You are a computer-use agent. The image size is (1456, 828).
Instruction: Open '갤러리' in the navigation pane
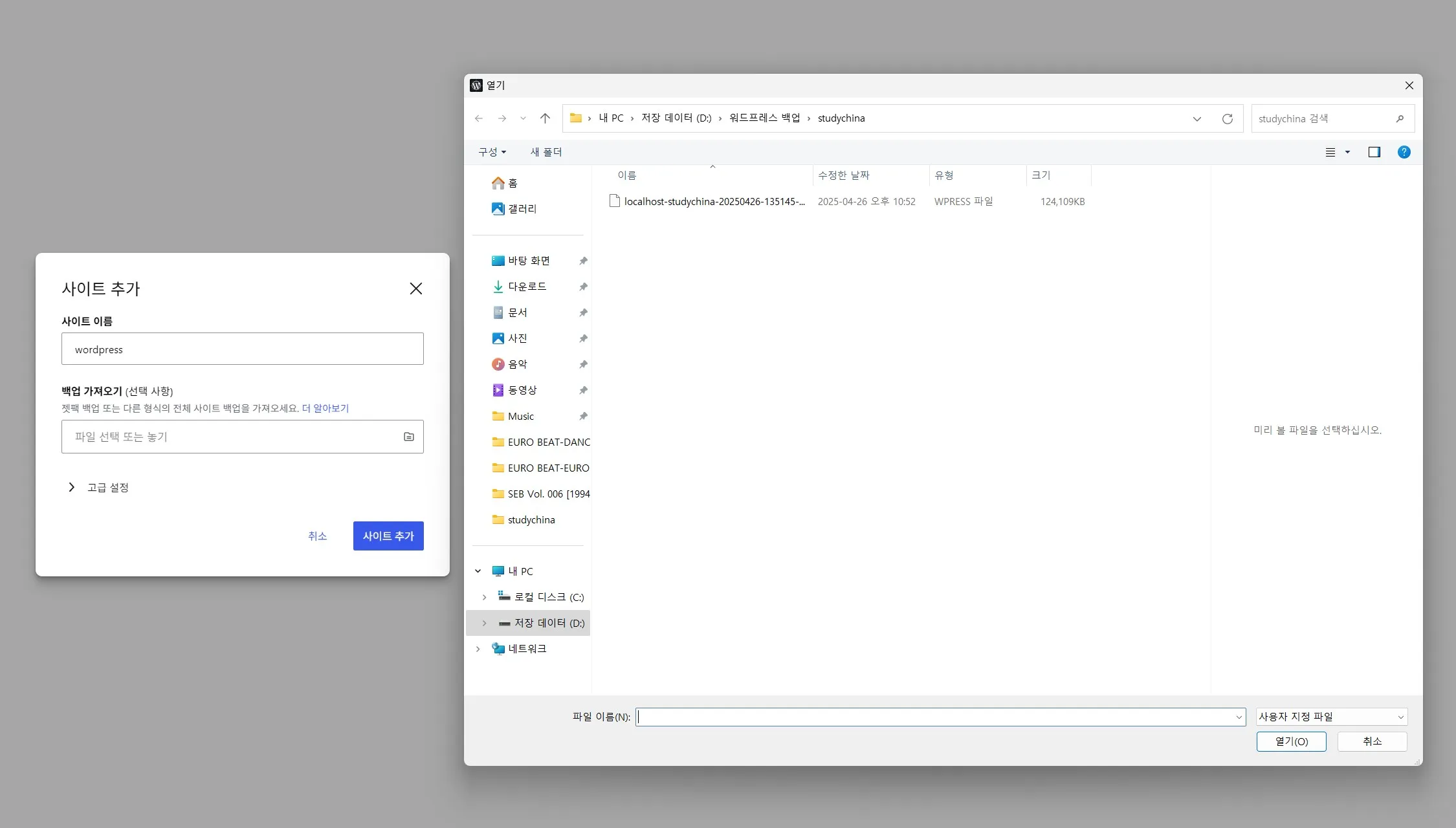515,209
